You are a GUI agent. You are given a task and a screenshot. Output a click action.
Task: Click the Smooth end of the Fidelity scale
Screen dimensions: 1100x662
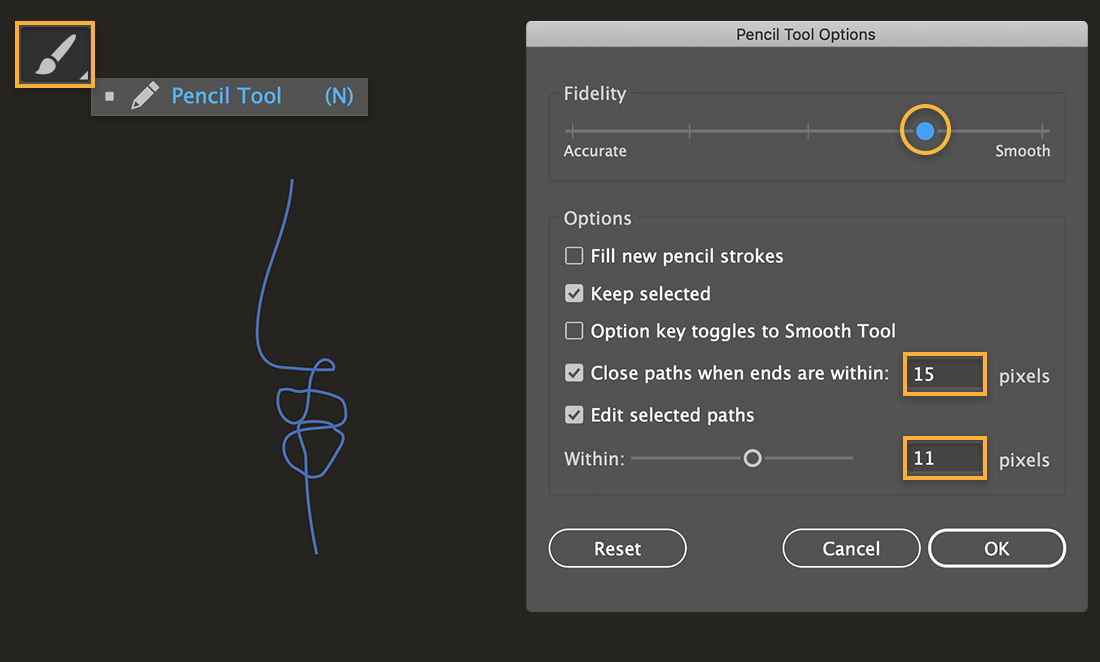point(1022,150)
